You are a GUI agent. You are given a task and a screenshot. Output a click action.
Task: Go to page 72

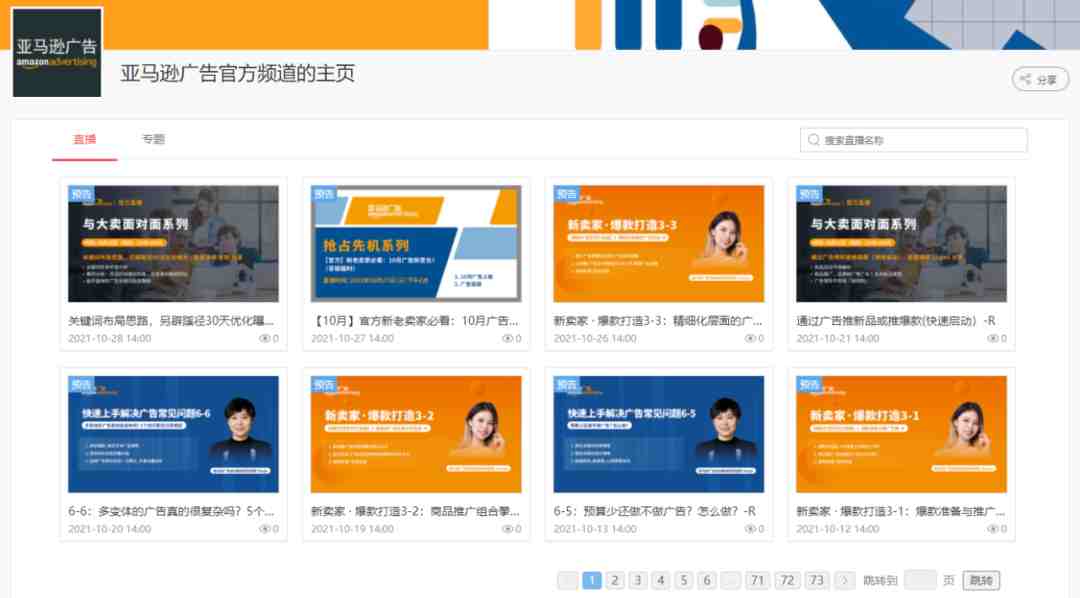click(x=787, y=580)
